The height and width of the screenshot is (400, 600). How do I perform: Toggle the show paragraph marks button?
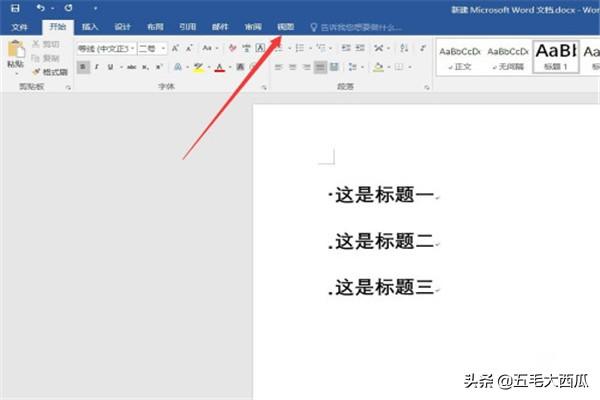click(x=422, y=48)
